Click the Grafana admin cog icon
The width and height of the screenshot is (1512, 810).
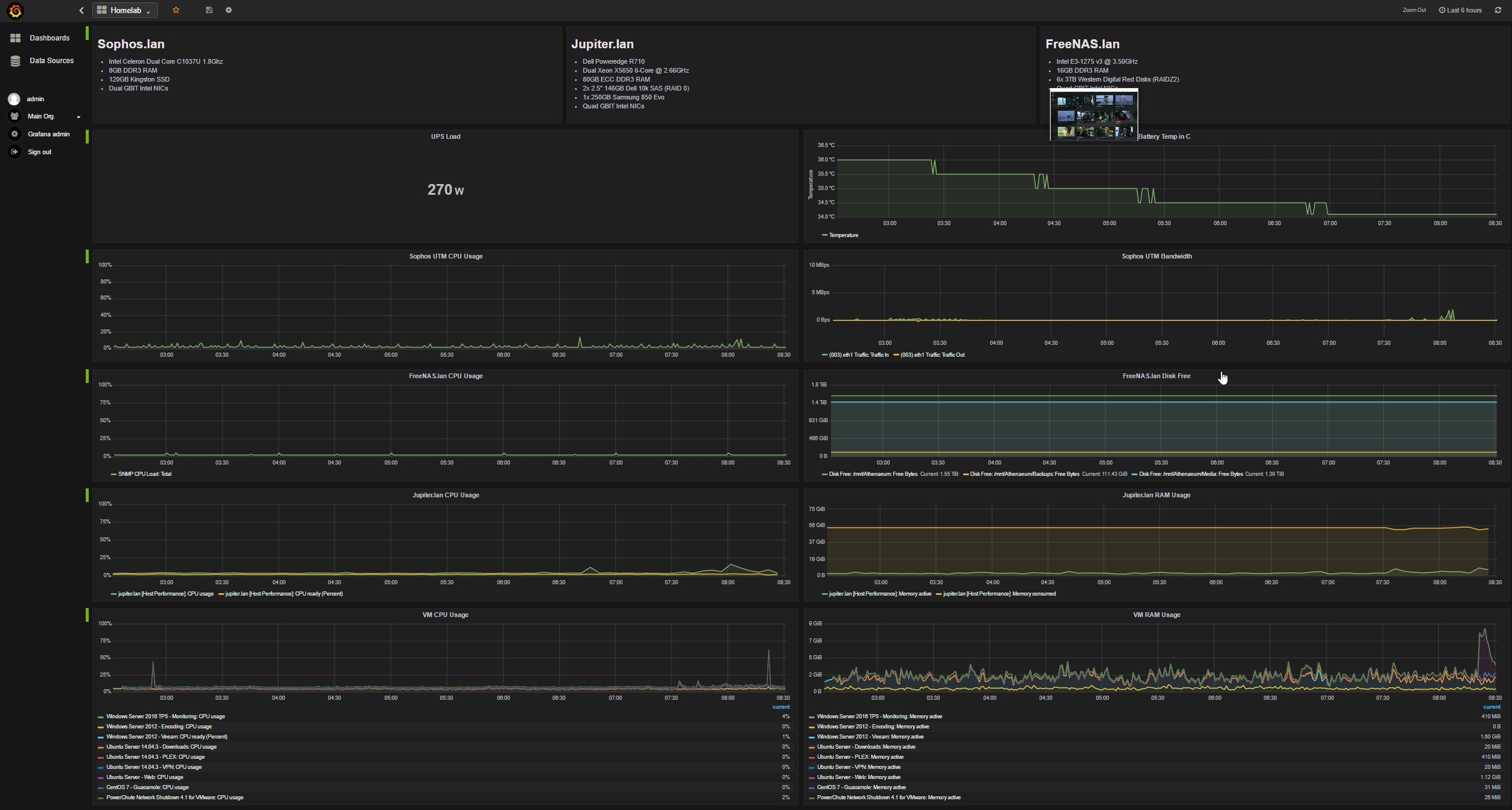tap(15, 134)
